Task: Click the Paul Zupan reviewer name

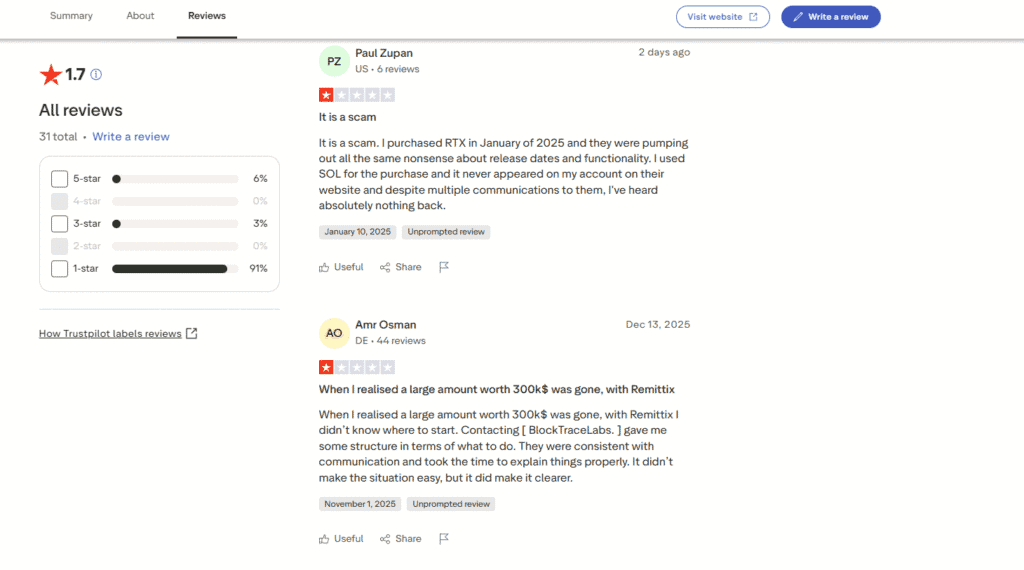Action: (x=384, y=53)
